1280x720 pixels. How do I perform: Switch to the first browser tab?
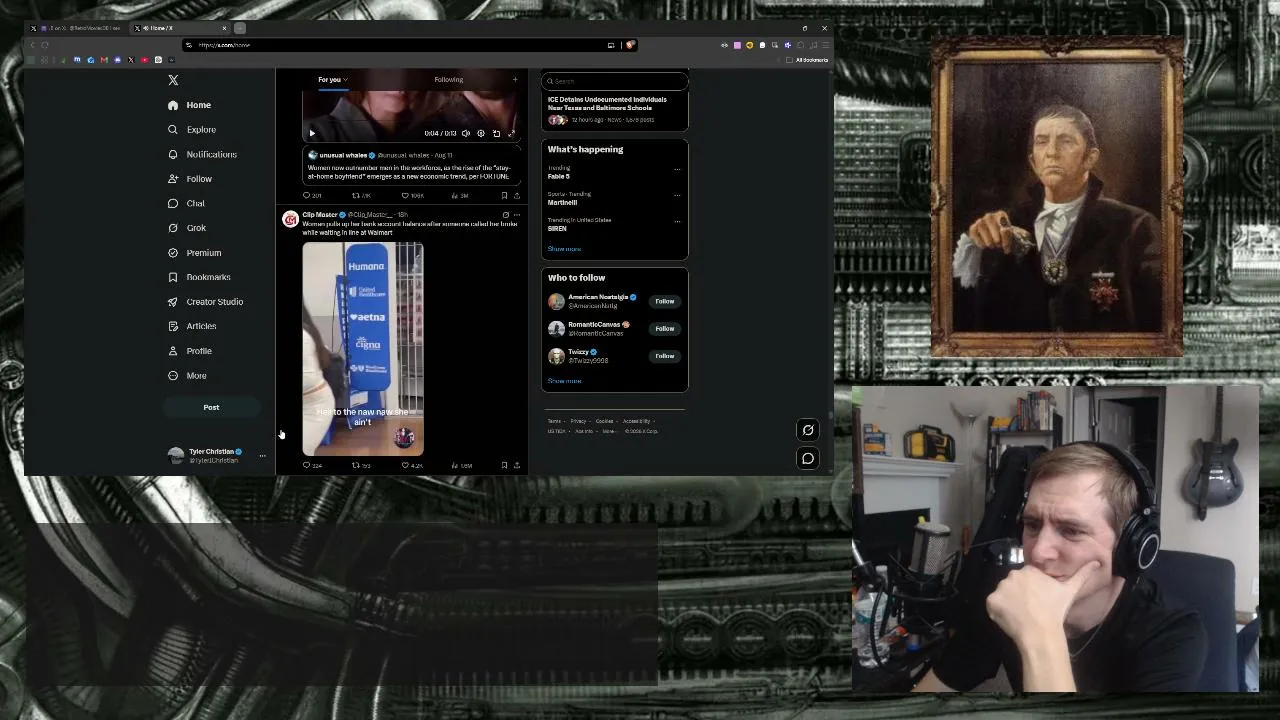[80, 28]
